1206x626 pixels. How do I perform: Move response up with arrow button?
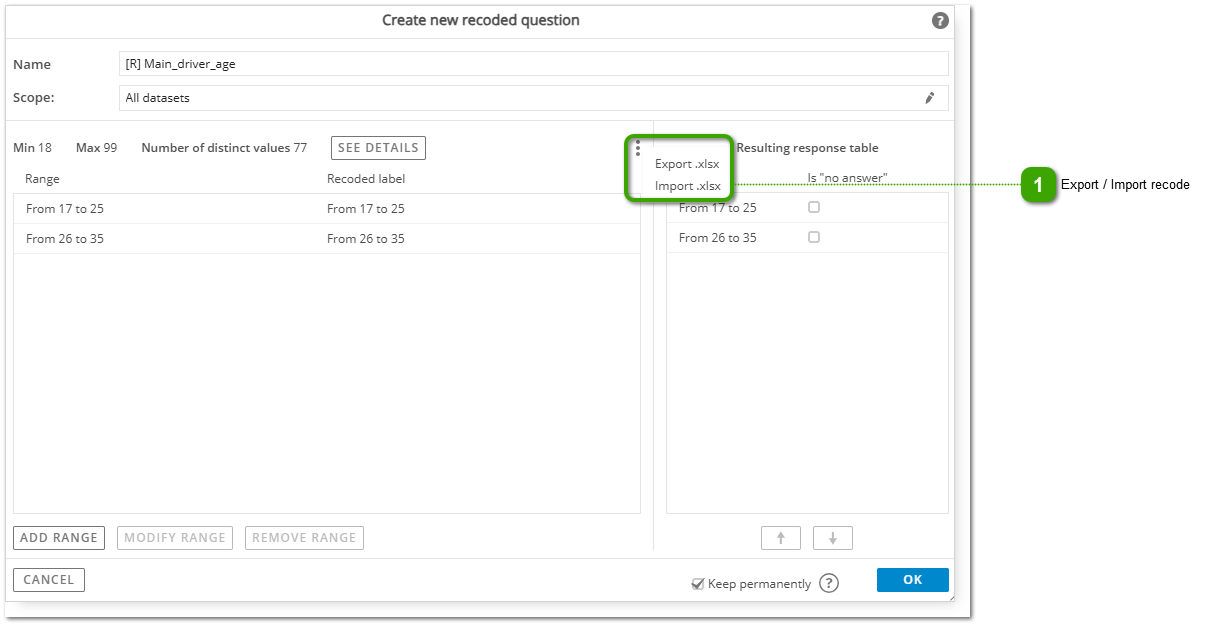(x=781, y=538)
